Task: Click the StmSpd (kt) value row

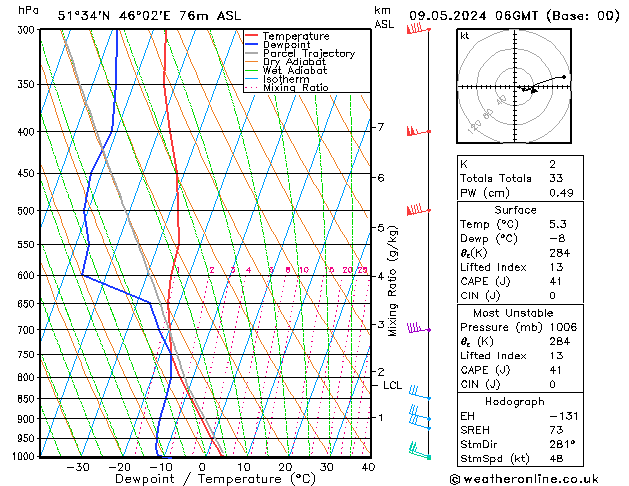Action: pyautogui.click(x=512, y=460)
